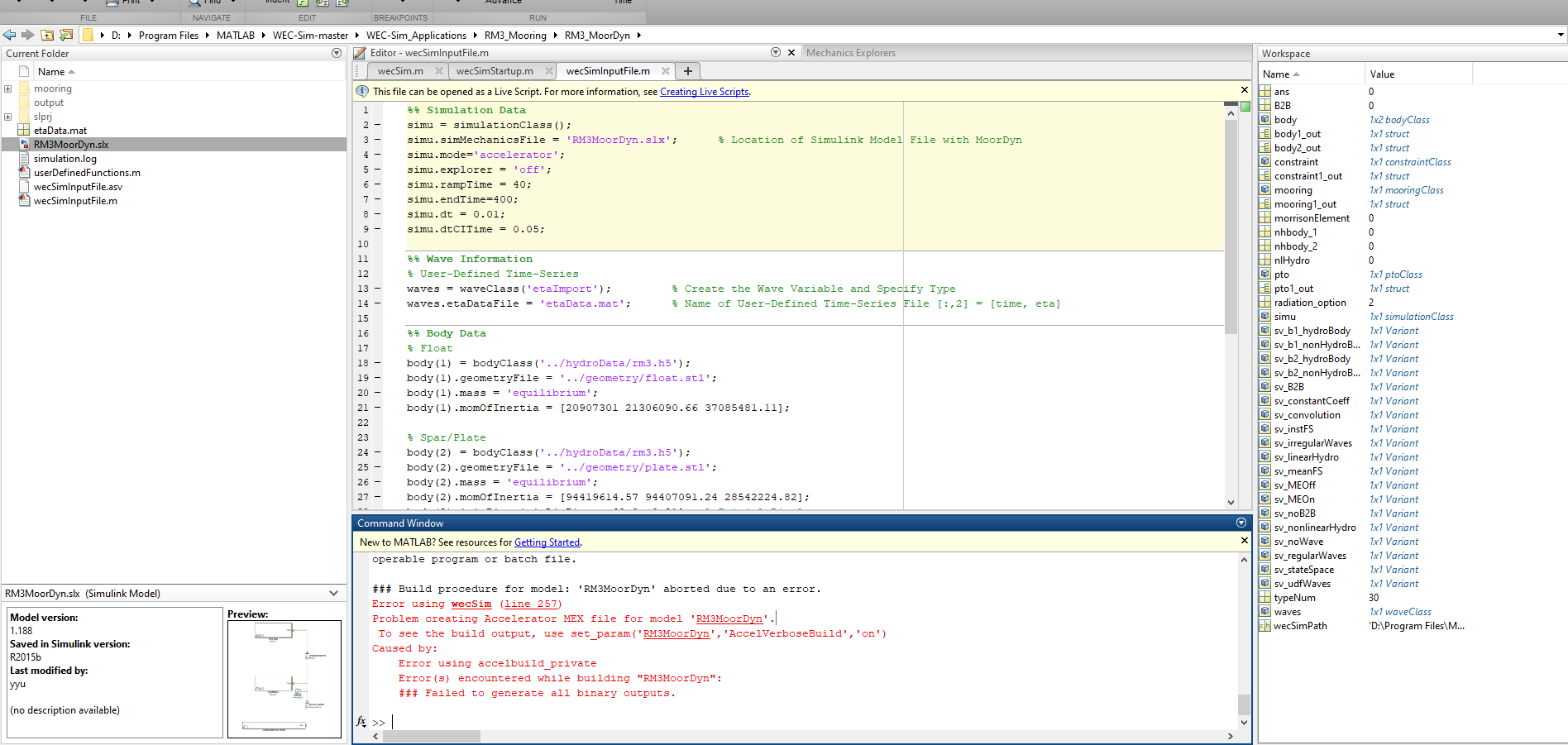Open the wecSim line 257 error link
1568x745 pixels.
point(532,604)
